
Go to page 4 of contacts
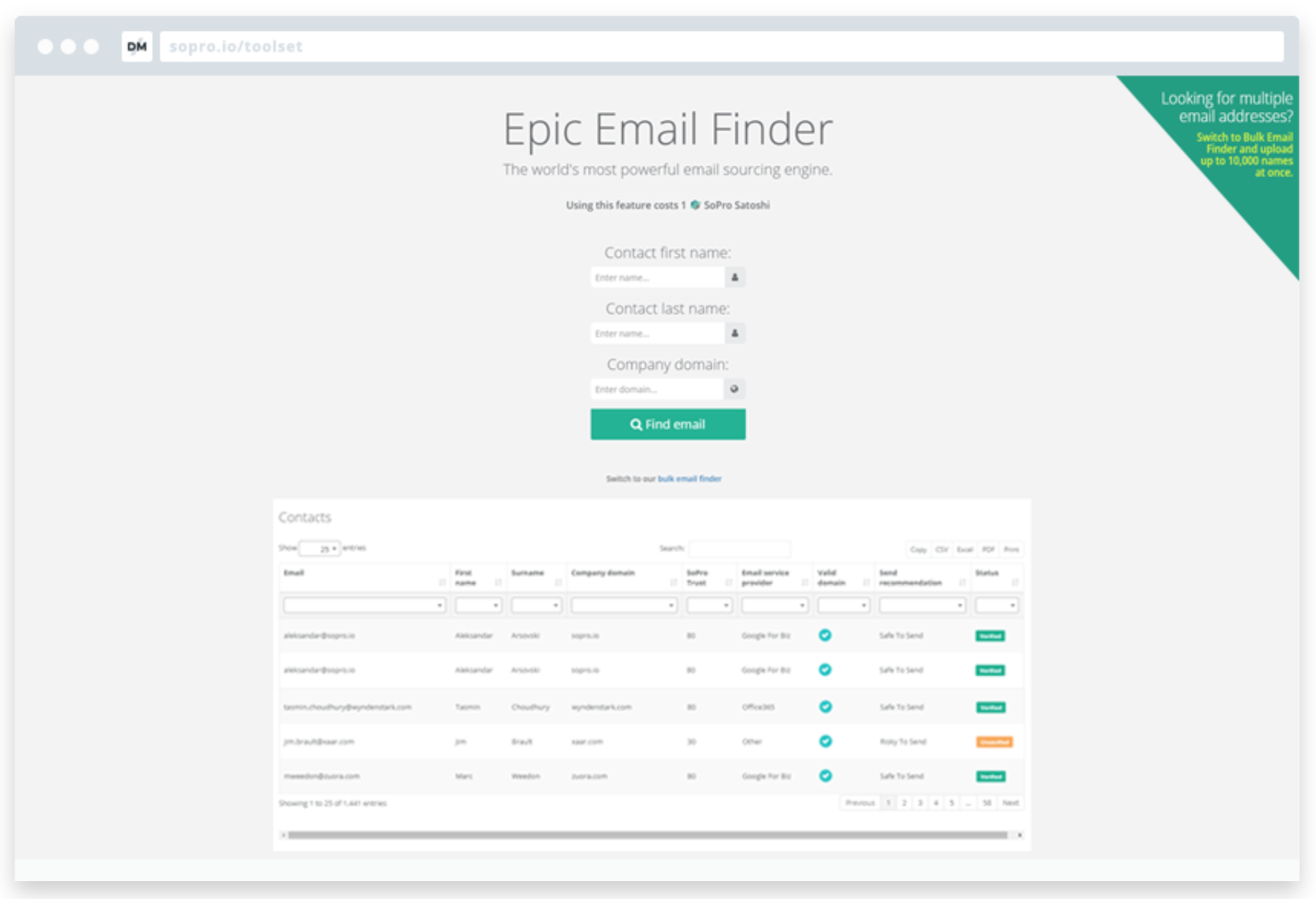tap(935, 803)
